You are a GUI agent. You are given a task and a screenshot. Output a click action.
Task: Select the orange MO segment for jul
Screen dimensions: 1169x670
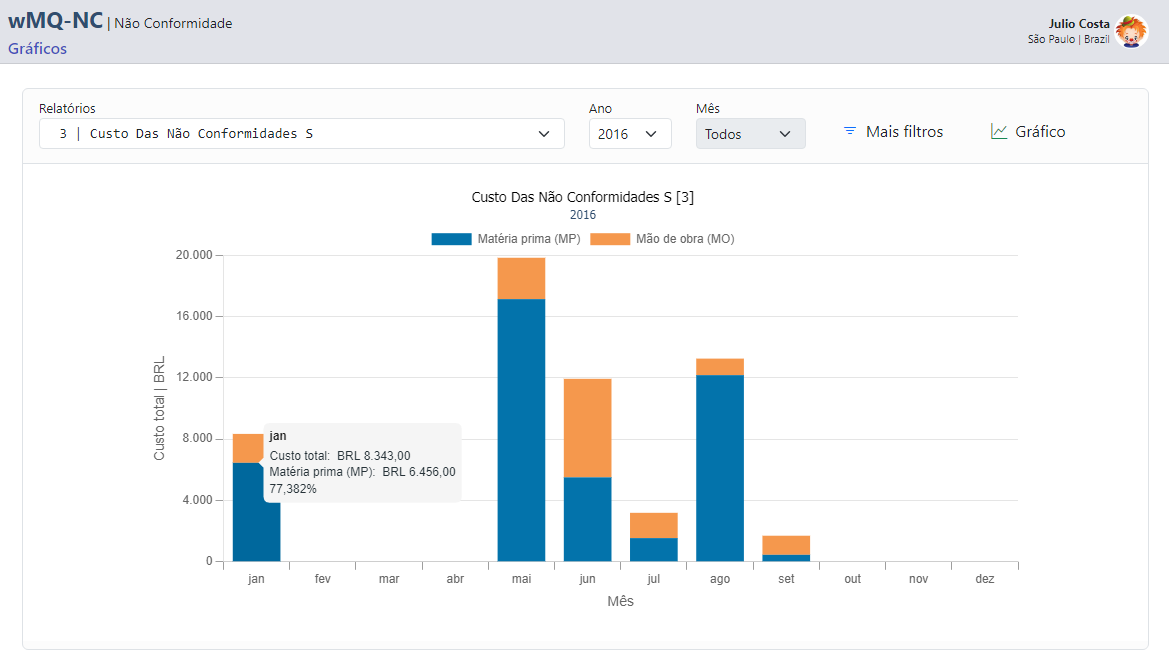point(654,525)
